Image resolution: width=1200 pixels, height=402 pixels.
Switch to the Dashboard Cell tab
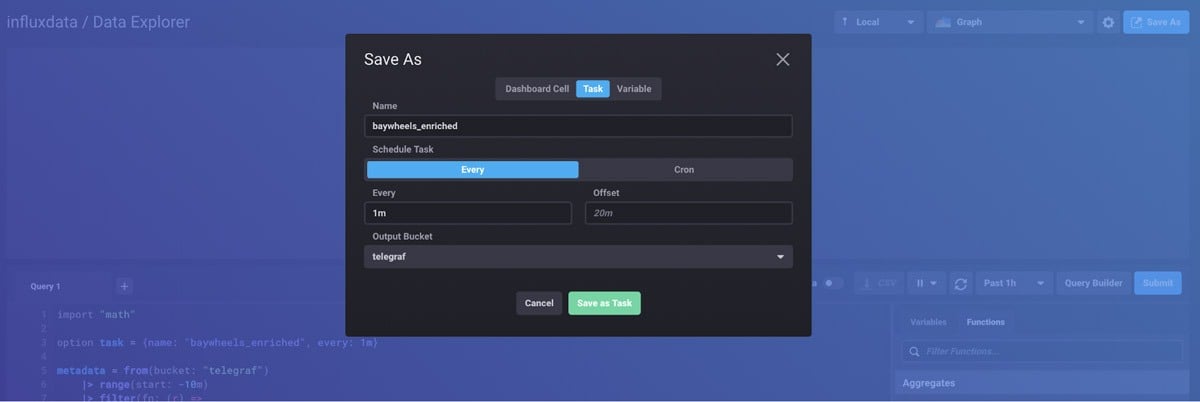[x=536, y=89]
